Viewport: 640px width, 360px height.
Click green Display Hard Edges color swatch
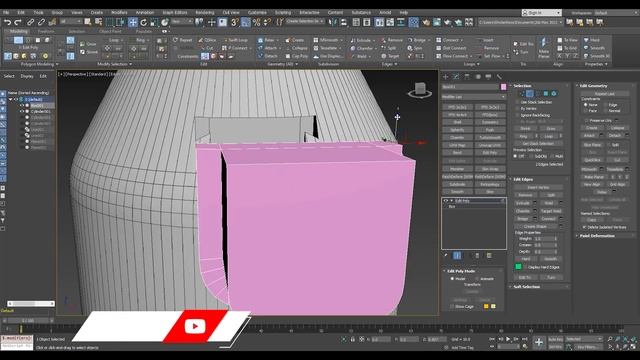[x=518, y=267]
